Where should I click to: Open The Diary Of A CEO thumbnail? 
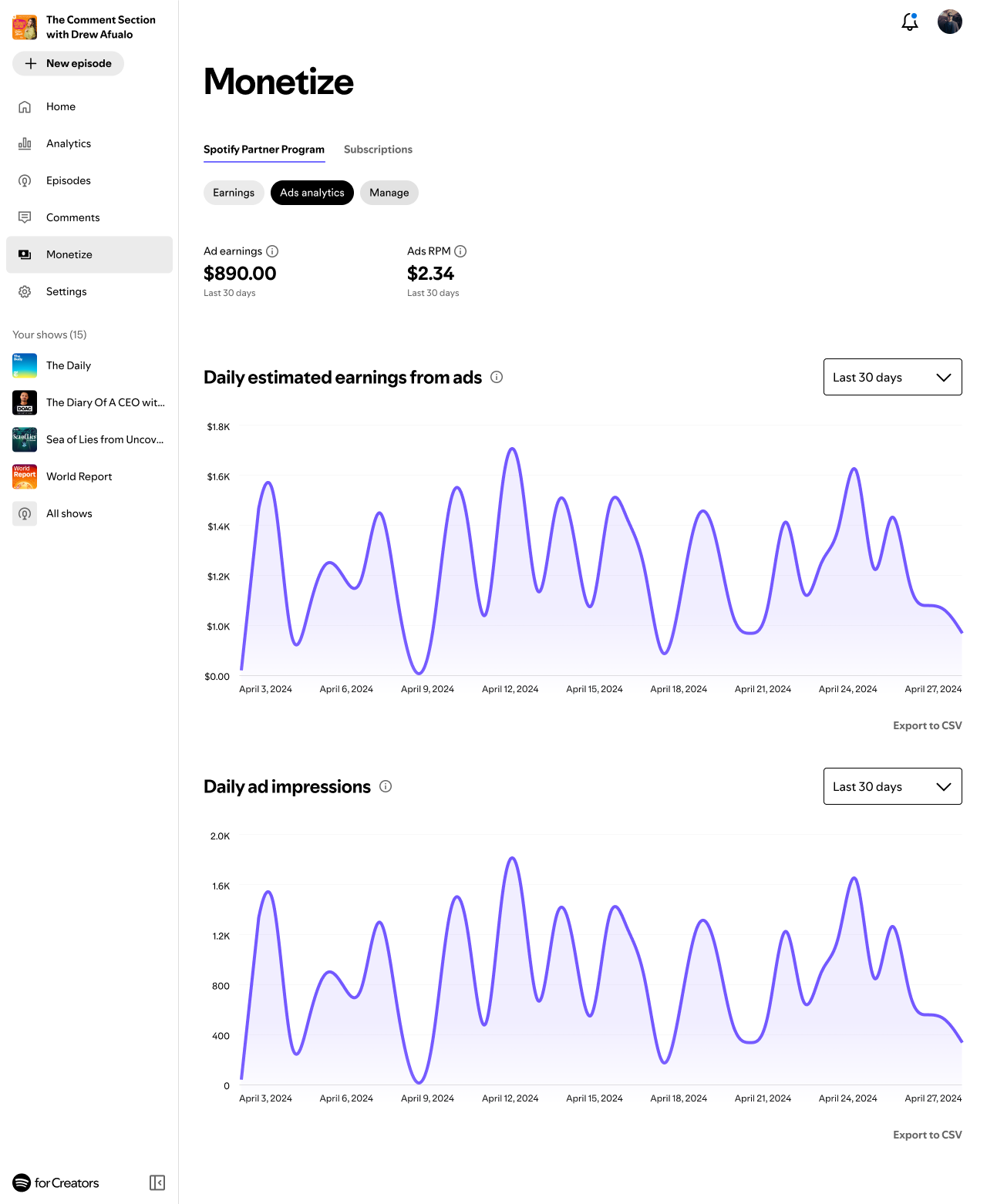[x=25, y=402]
